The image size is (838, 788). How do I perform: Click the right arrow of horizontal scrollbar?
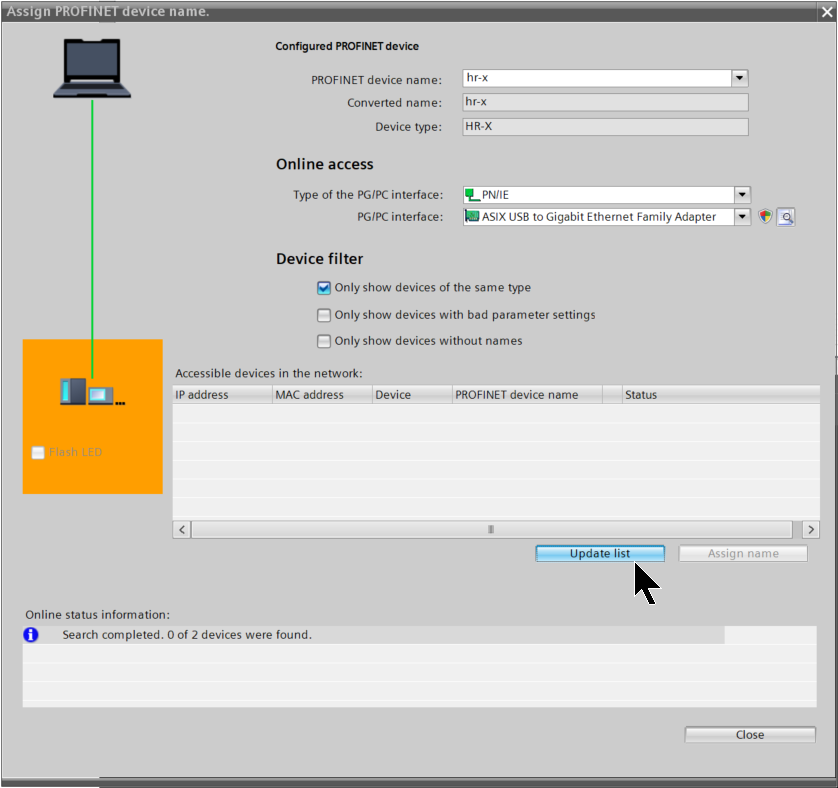[811, 529]
